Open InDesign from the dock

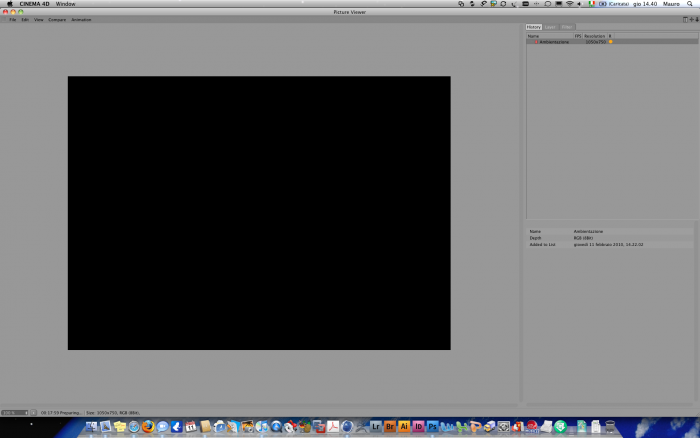(418, 427)
